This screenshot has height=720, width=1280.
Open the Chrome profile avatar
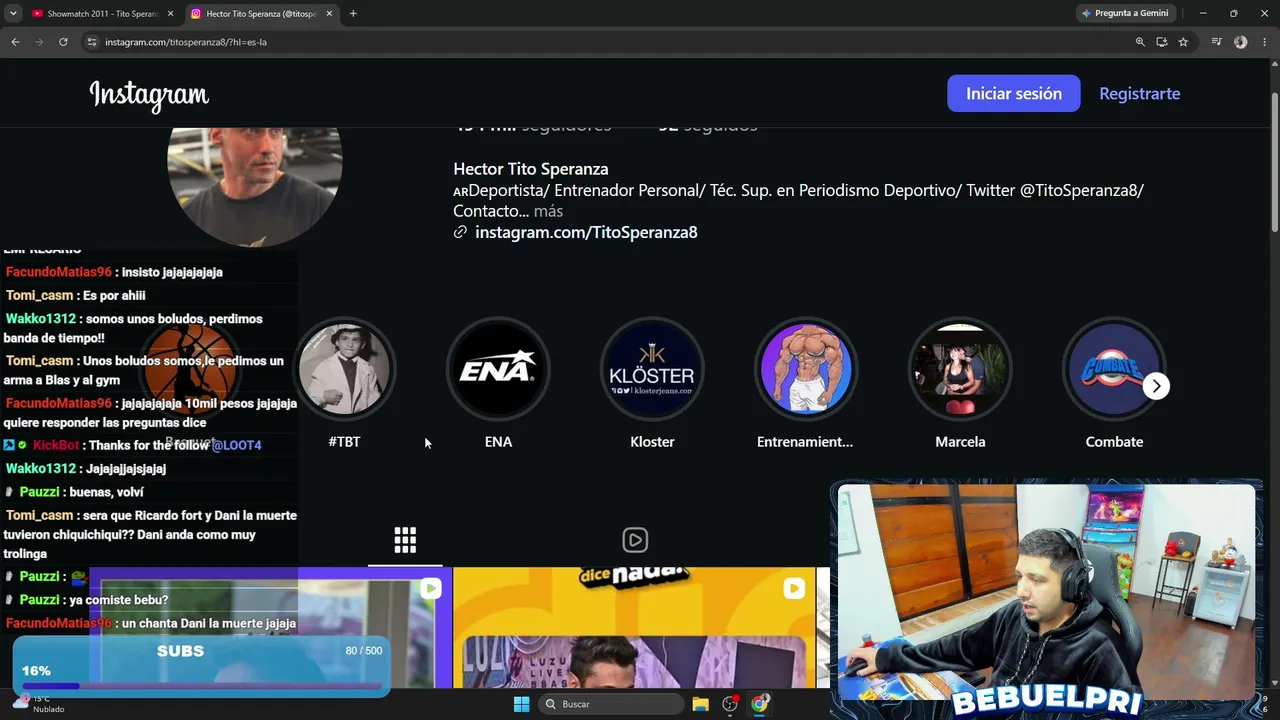(1241, 42)
